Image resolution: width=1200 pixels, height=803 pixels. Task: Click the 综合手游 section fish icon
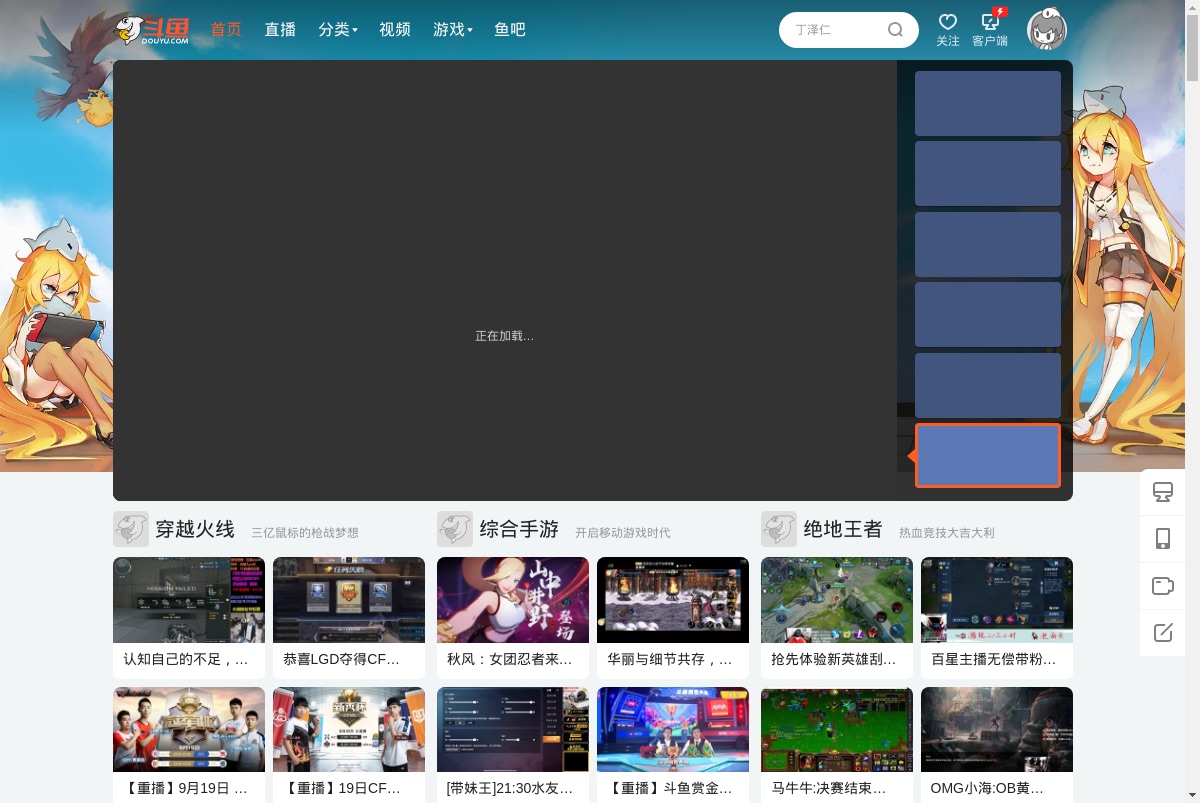pos(455,529)
